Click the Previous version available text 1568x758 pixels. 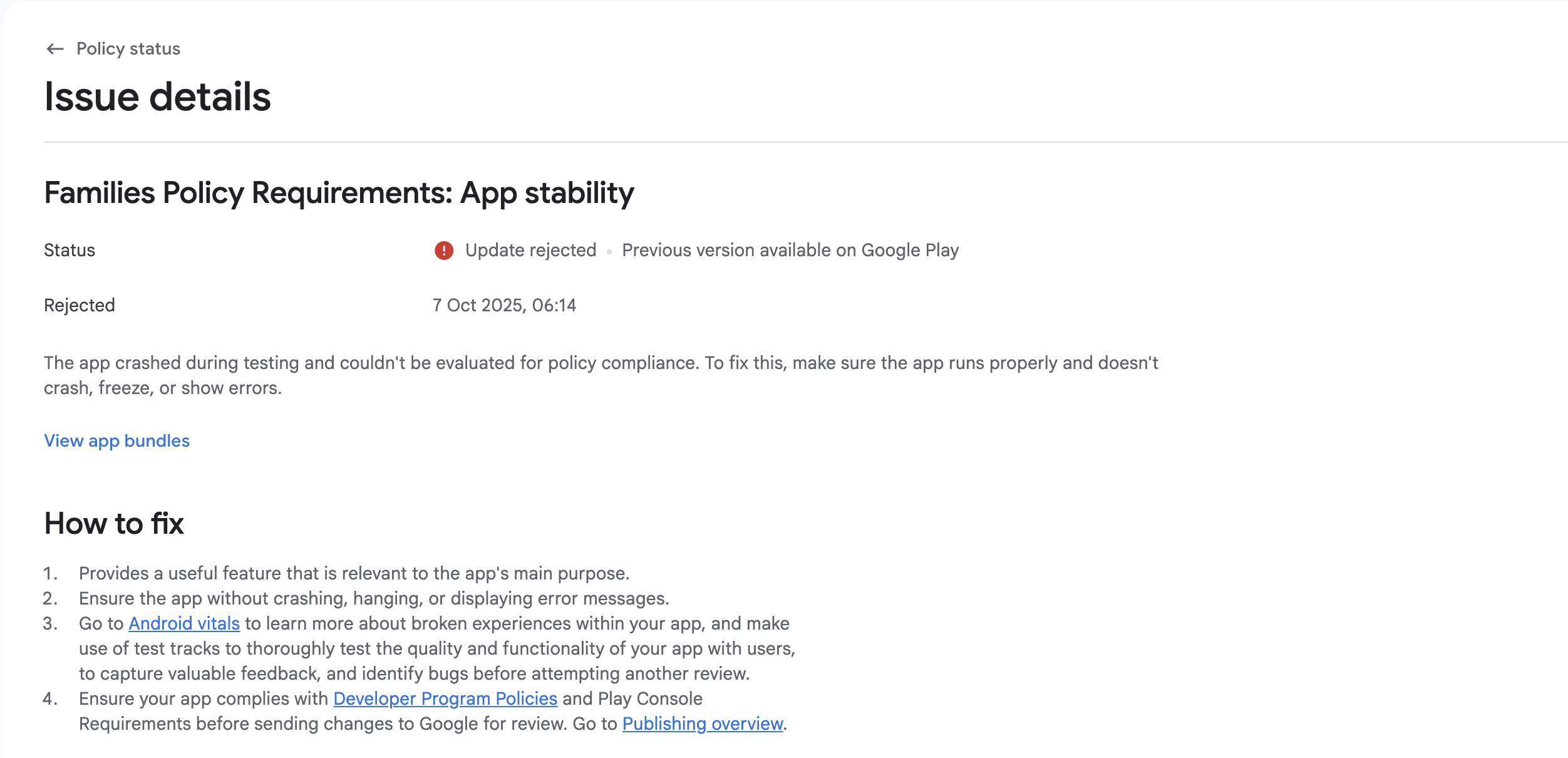(790, 251)
